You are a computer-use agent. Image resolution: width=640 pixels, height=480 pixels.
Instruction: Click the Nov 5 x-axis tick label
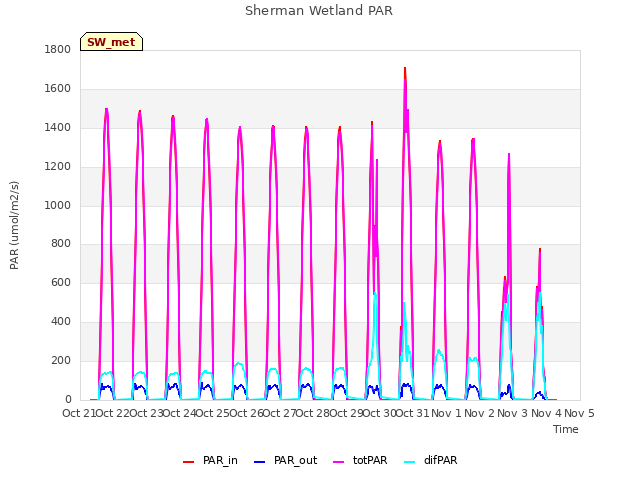[x=579, y=413]
